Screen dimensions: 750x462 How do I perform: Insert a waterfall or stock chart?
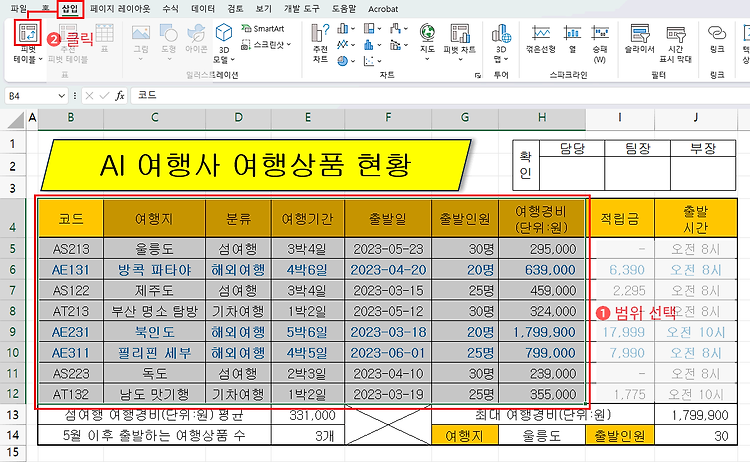(395, 29)
